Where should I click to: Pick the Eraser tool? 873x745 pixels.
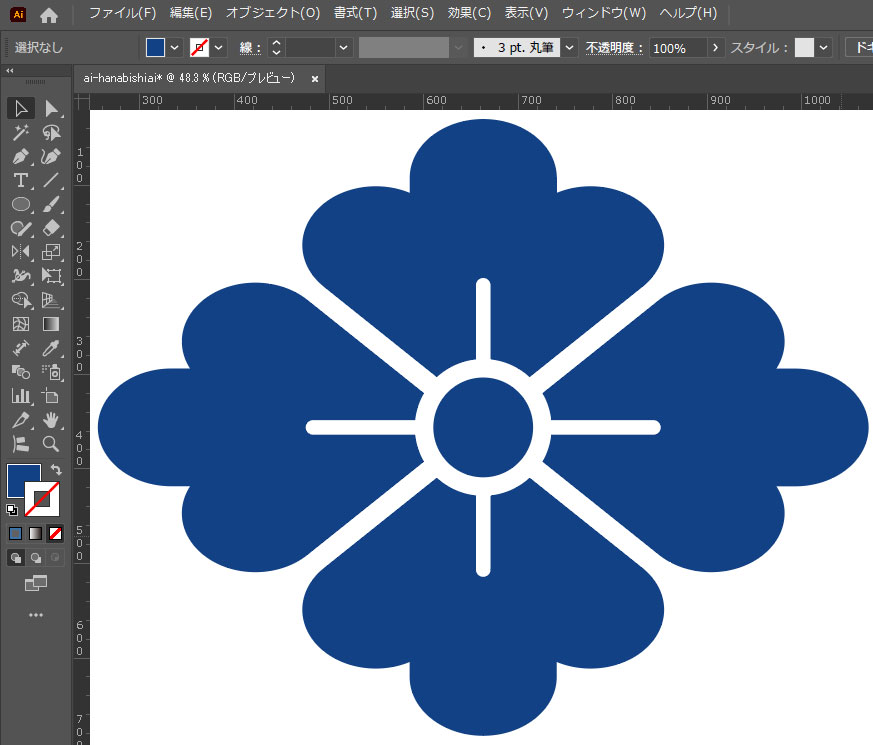coord(52,228)
